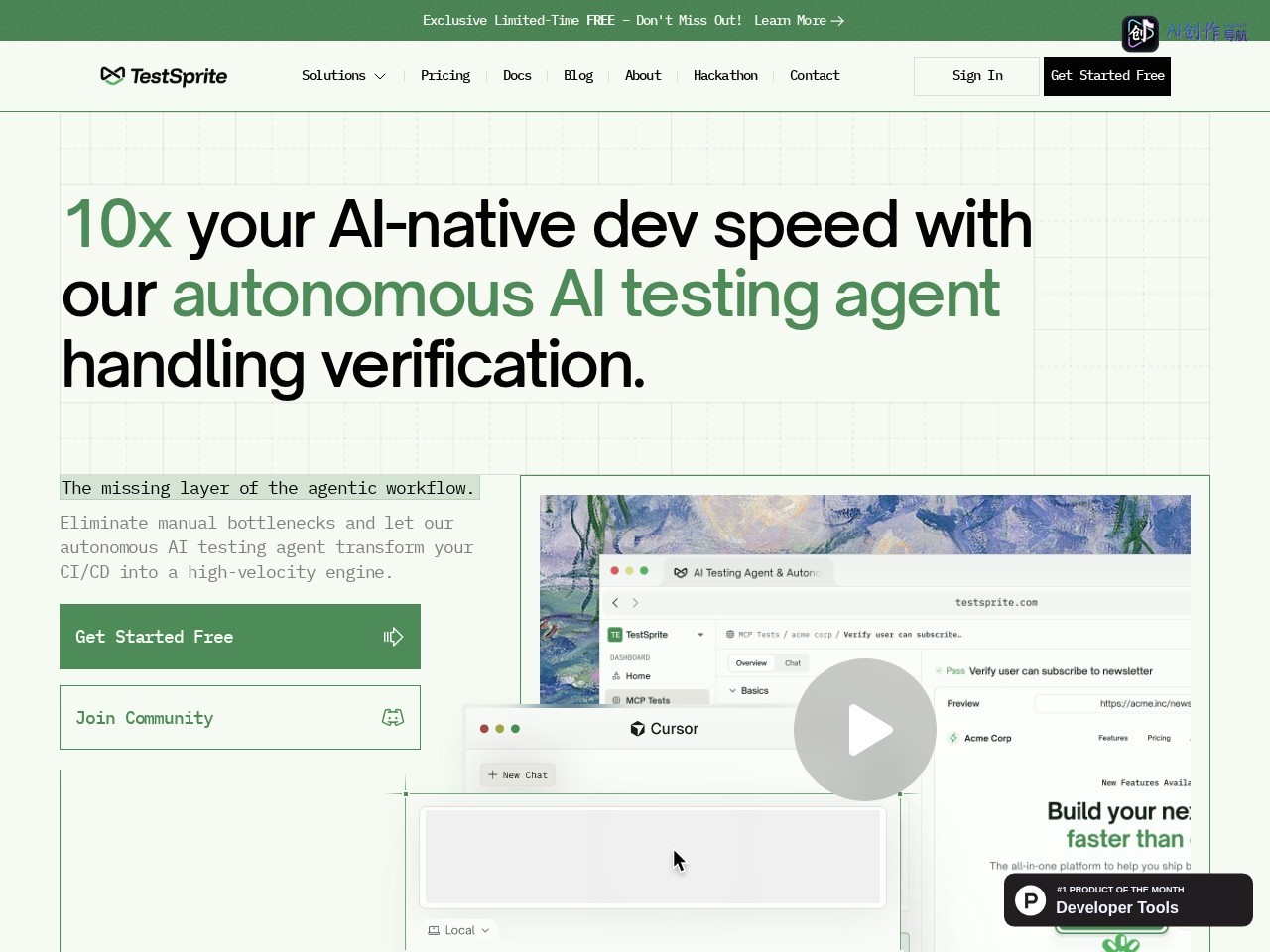The image size is (1270, 952).
Task: Click New Chat in the Cursor window
Action: tap(518, 775)
